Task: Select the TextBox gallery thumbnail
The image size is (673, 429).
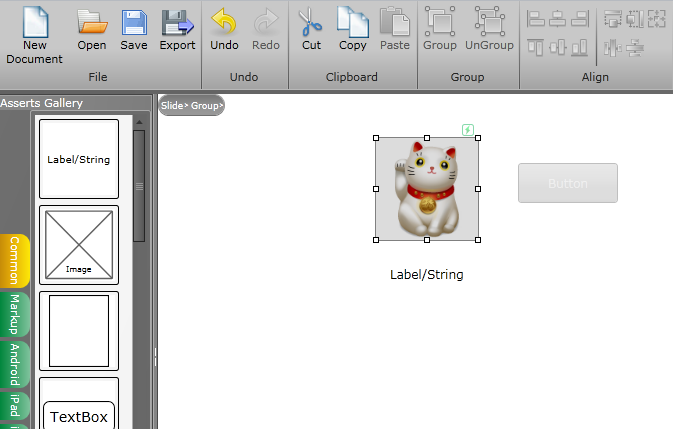Action: [79, 403]
